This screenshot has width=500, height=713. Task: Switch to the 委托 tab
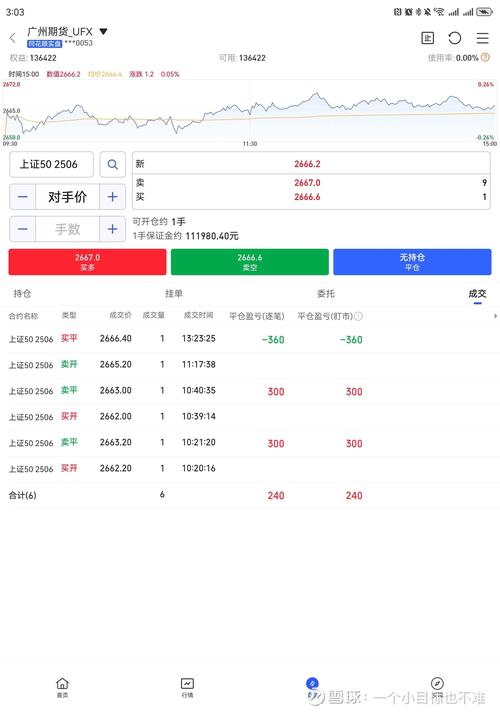click(x=325, y=294)
